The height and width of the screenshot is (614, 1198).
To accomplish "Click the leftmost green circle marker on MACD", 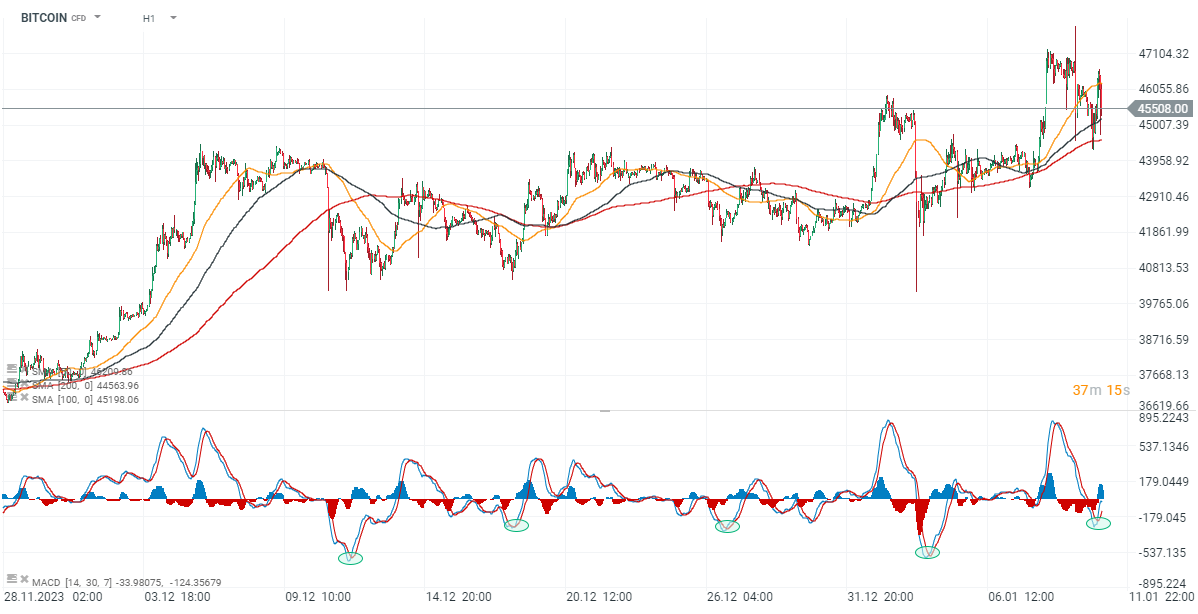I will point(350,557).
